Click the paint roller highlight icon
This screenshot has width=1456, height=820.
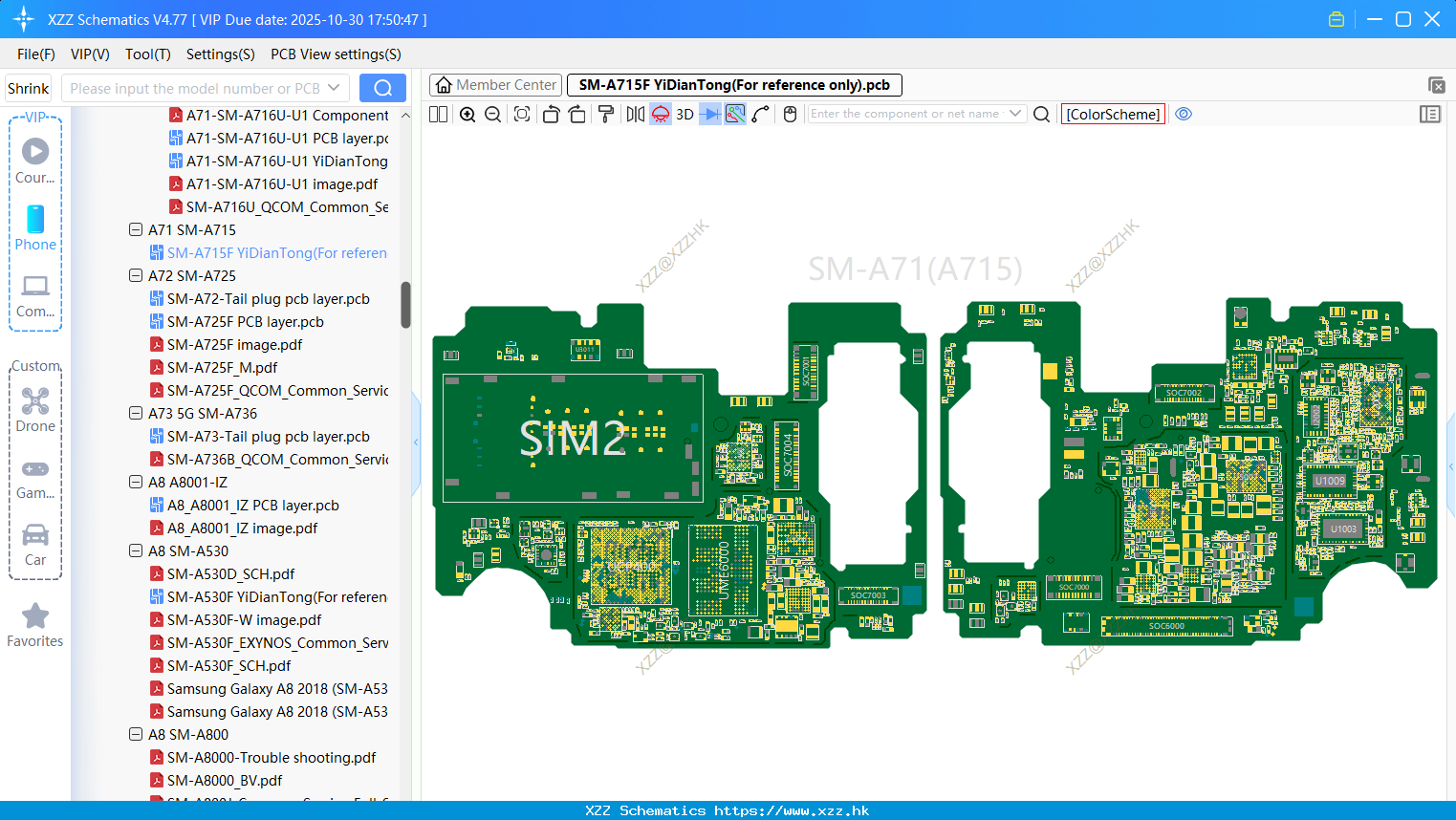point(606,114)
